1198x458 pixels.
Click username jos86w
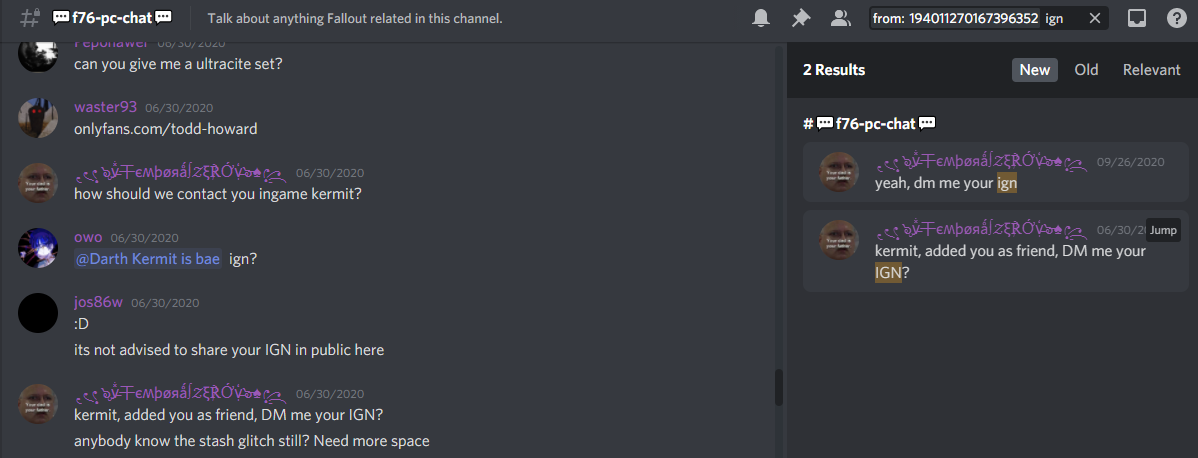pos(98,302)
